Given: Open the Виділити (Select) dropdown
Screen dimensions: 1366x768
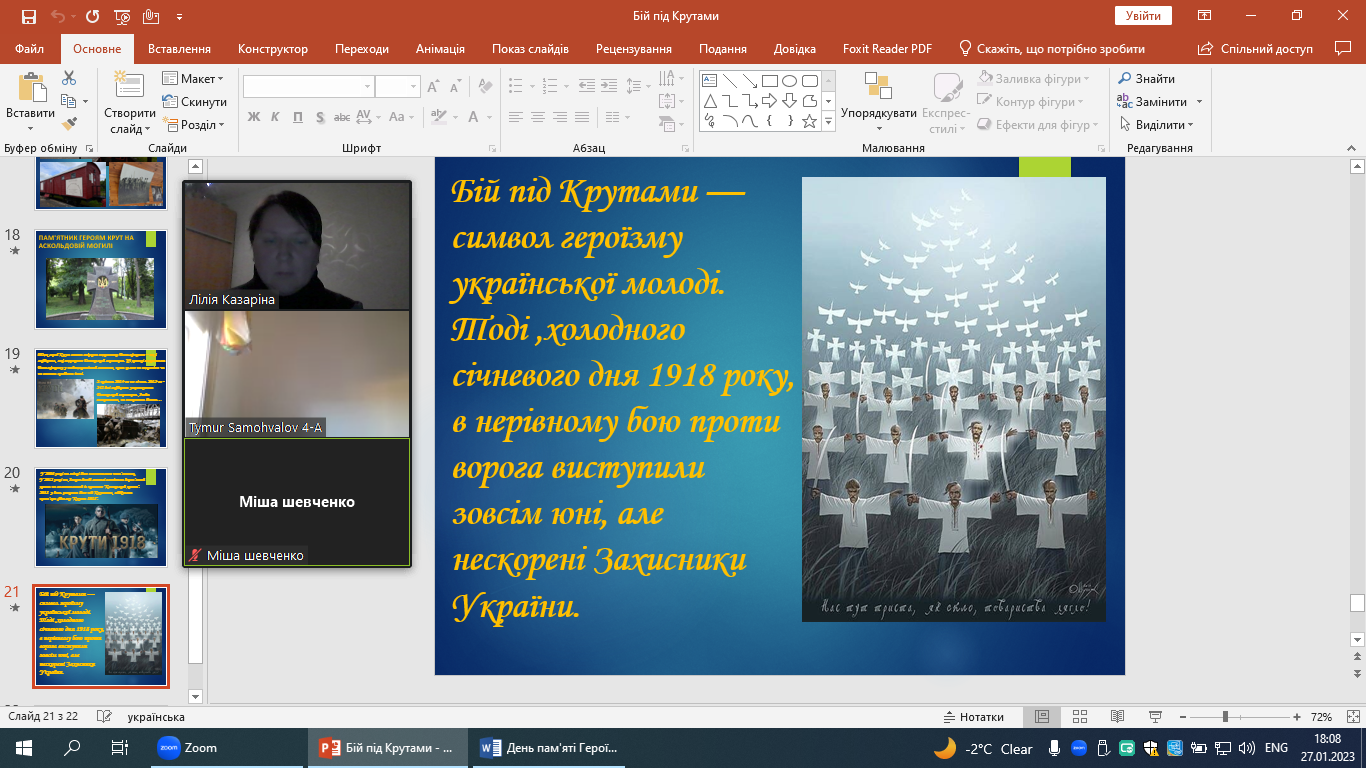Looking at the screenshot, I should pyautogui.click(x=1156, y=125).
